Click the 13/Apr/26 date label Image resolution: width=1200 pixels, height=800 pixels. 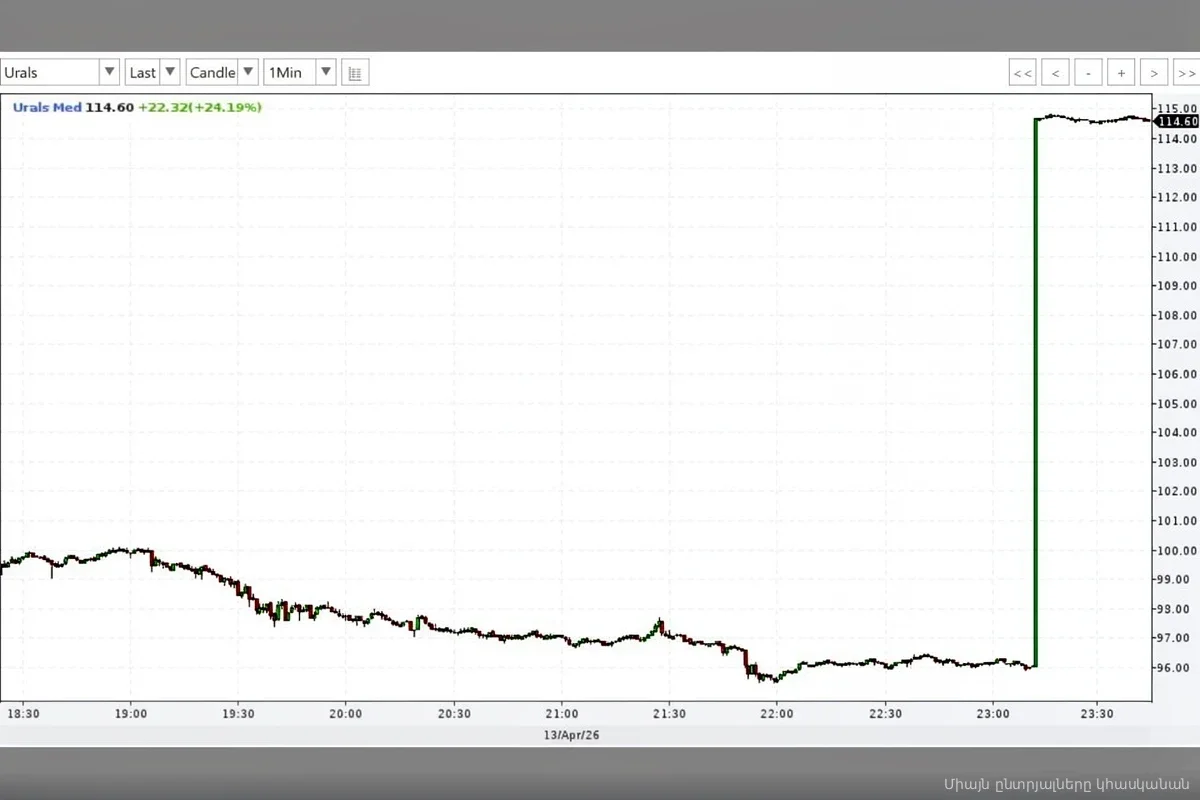pos(570,734)
